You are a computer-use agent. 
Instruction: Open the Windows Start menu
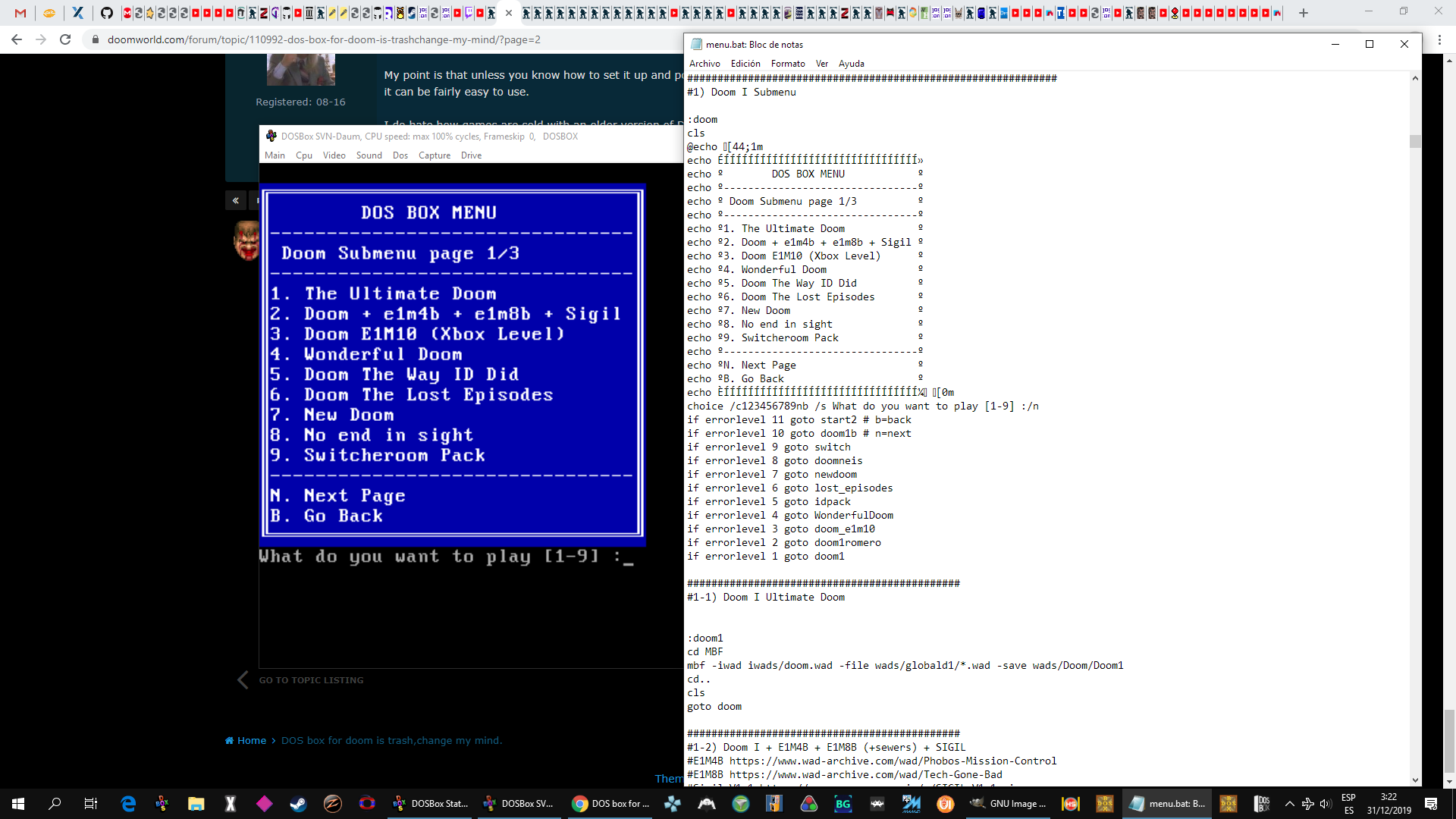click(x=18, y=804)
